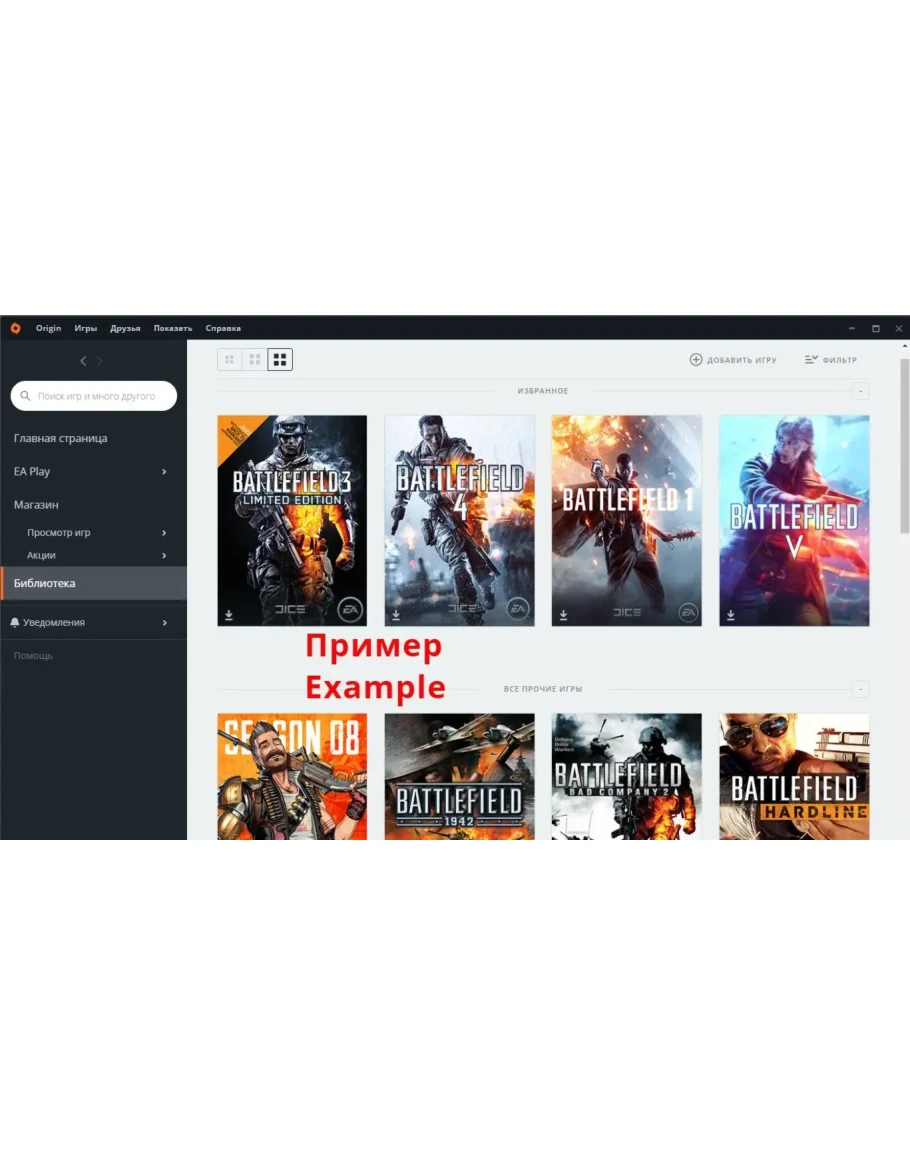Image resolution: width=910 pixels, height=1155 pixels.
Task: Click download icon on Battlefield 4 cover
Action: (396, 615)
